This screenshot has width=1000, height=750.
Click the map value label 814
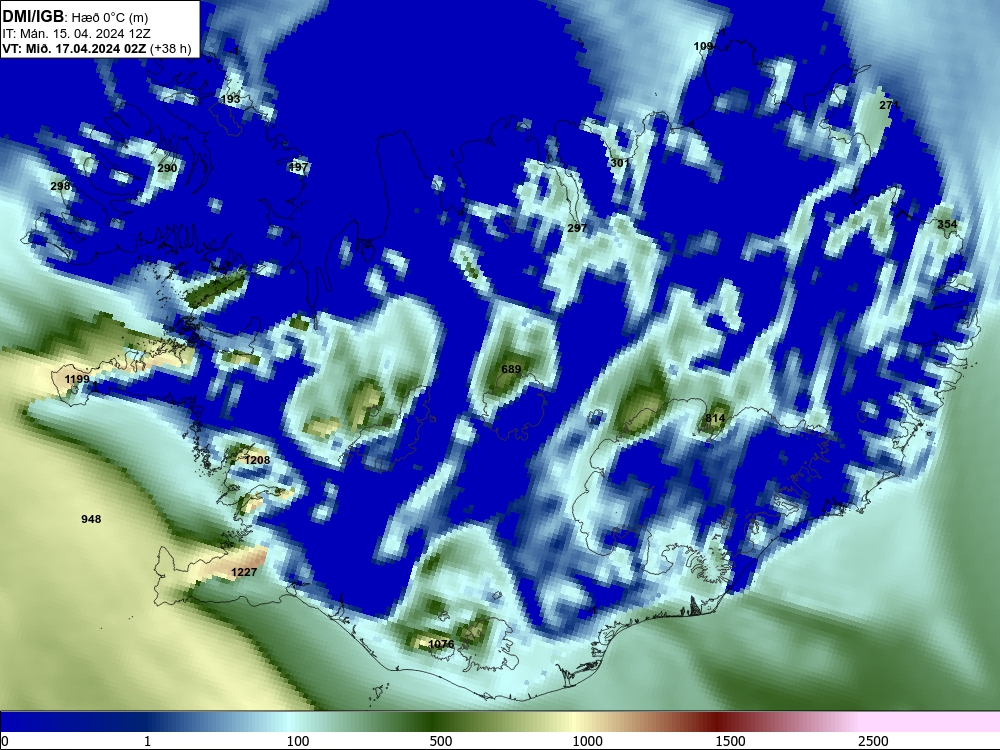click(x=715, y=418)
